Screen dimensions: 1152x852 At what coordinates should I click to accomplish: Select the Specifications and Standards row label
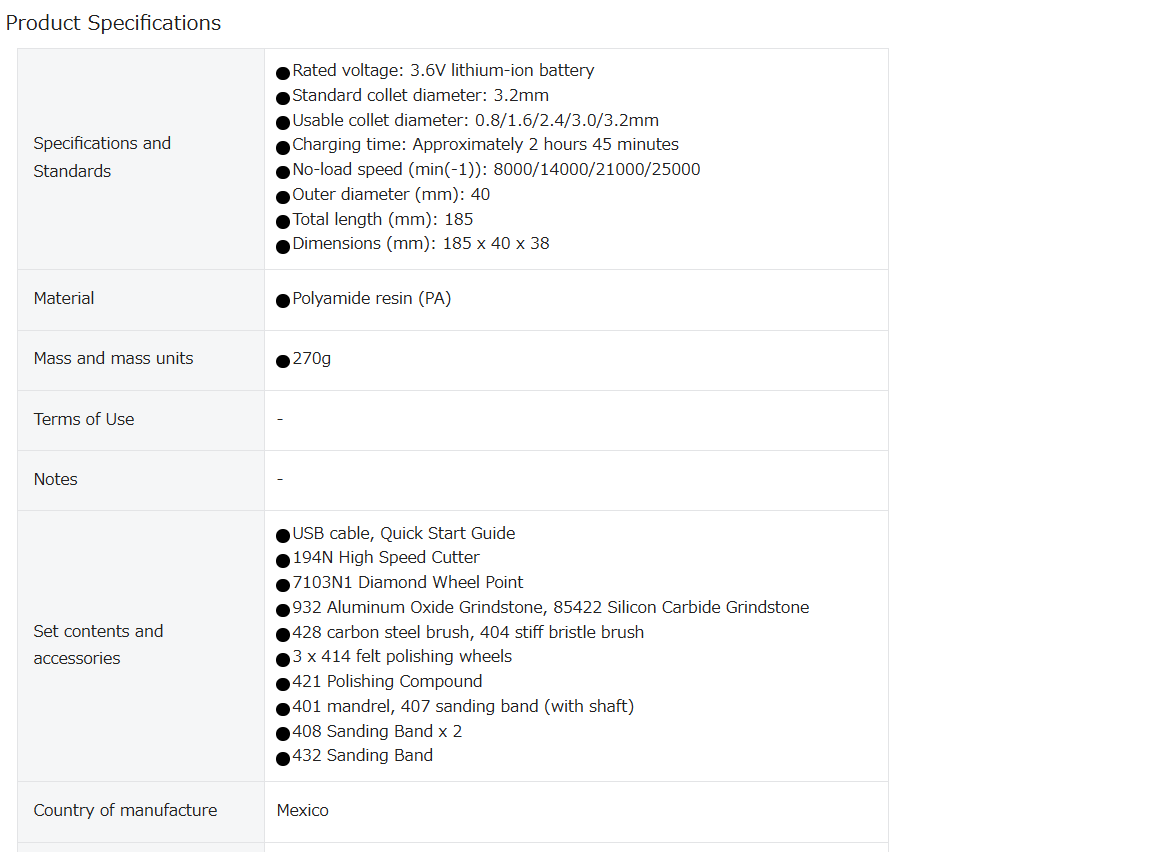pyautogui.click(x=102, y=157)
